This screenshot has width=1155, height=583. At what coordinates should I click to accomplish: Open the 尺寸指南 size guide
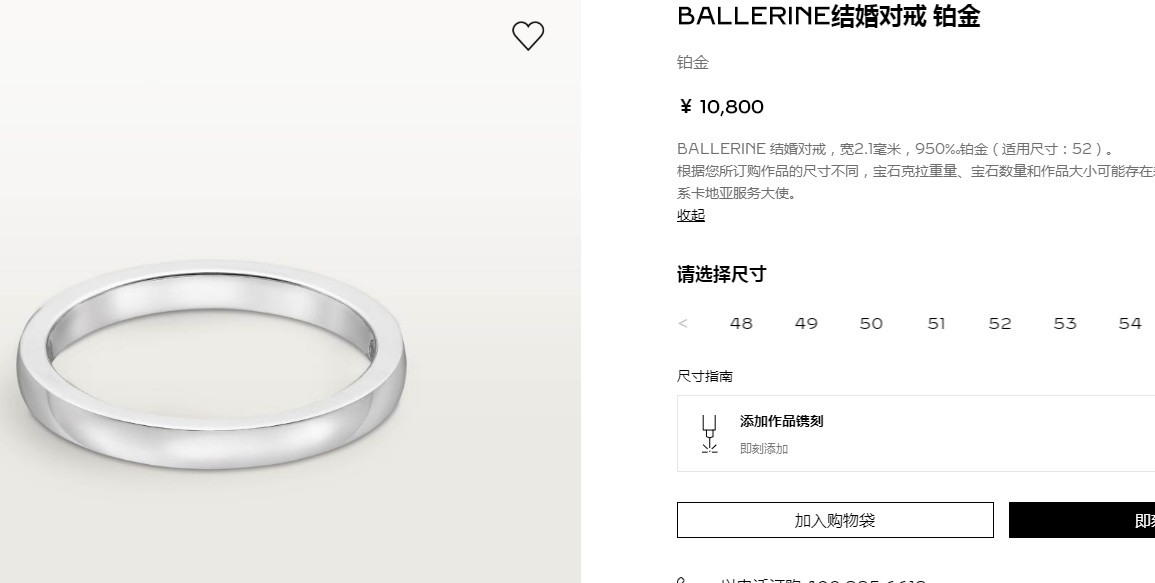705,377
